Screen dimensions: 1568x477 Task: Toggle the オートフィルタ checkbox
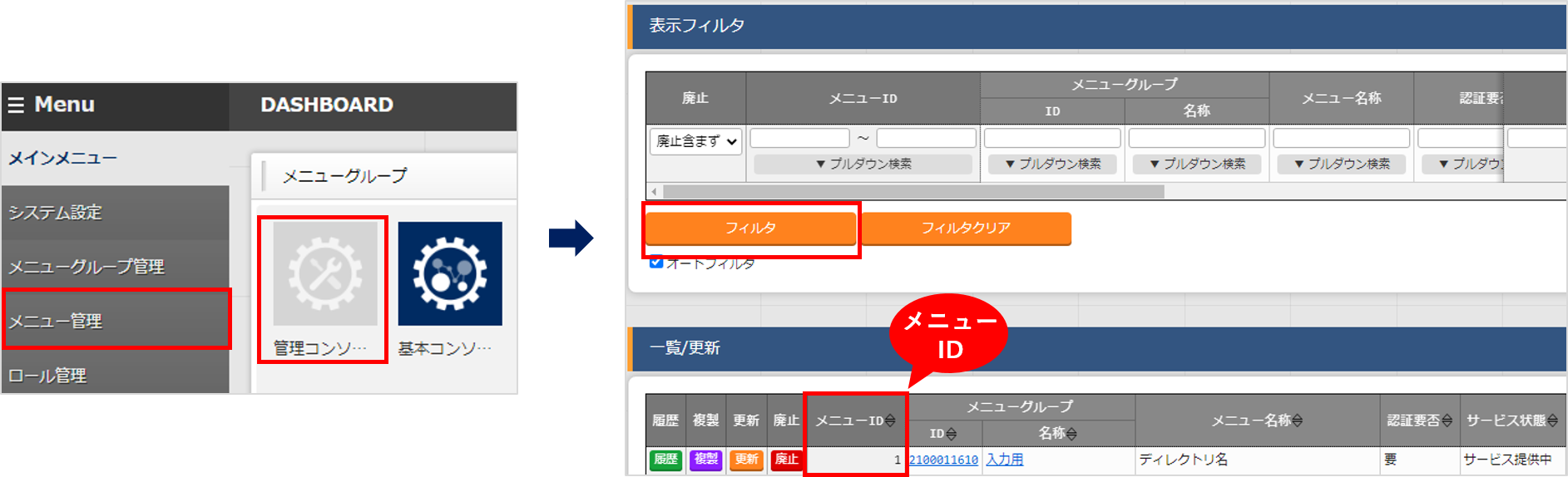pyautogui.click(x=656, y=263)
